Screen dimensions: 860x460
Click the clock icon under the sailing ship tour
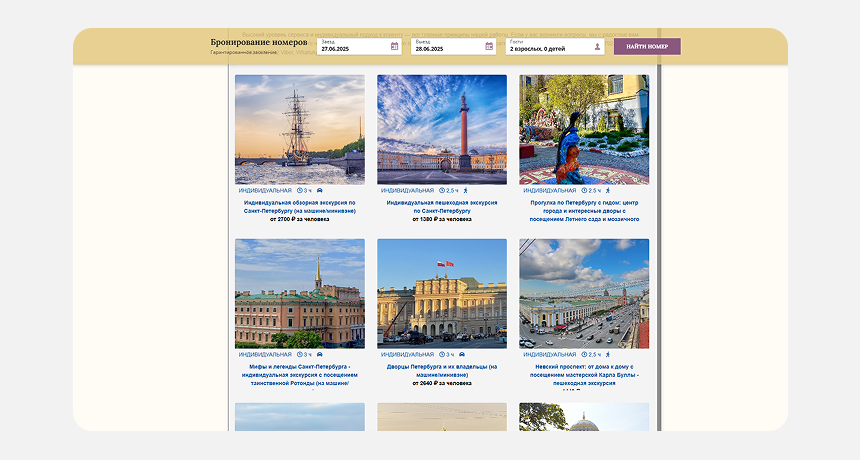pyautogui.click(x=300, y=191)
